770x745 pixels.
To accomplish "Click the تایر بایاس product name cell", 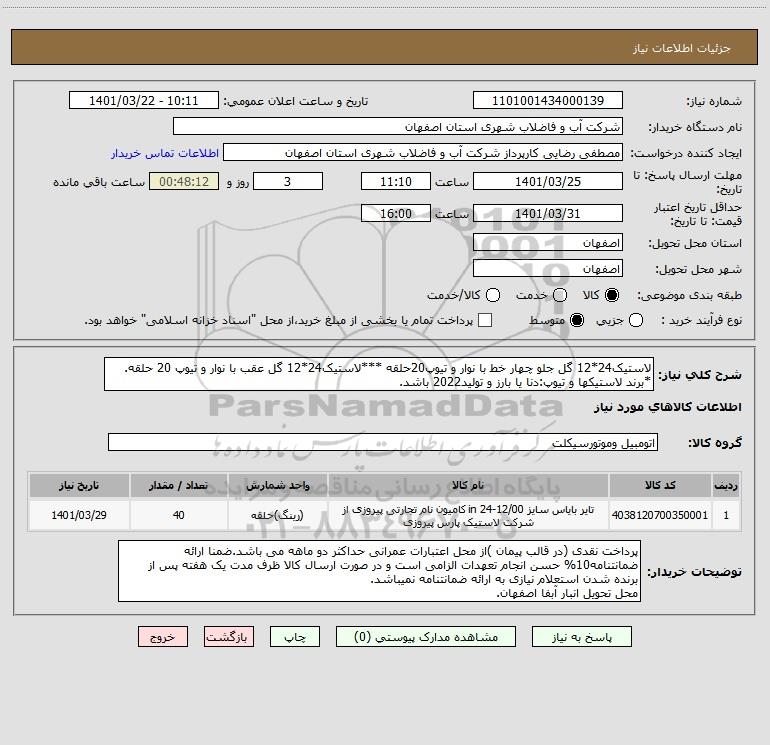I will 468,515.
